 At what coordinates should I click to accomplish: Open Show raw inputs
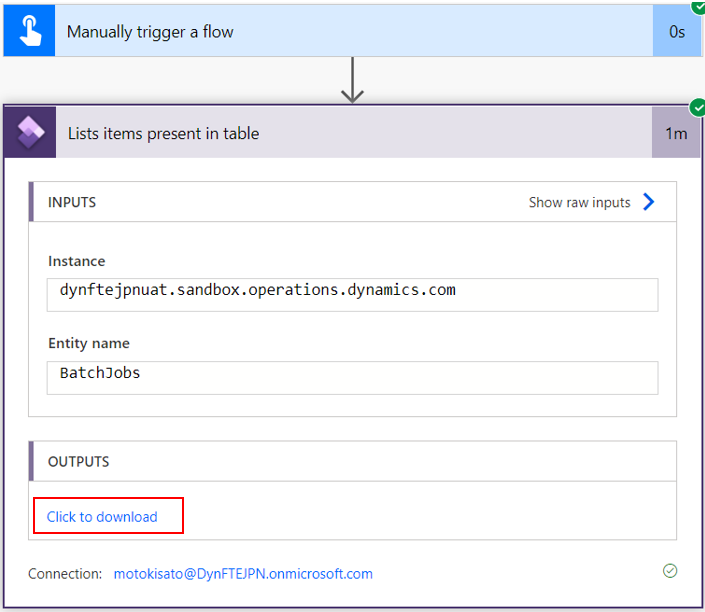(580, 202)
